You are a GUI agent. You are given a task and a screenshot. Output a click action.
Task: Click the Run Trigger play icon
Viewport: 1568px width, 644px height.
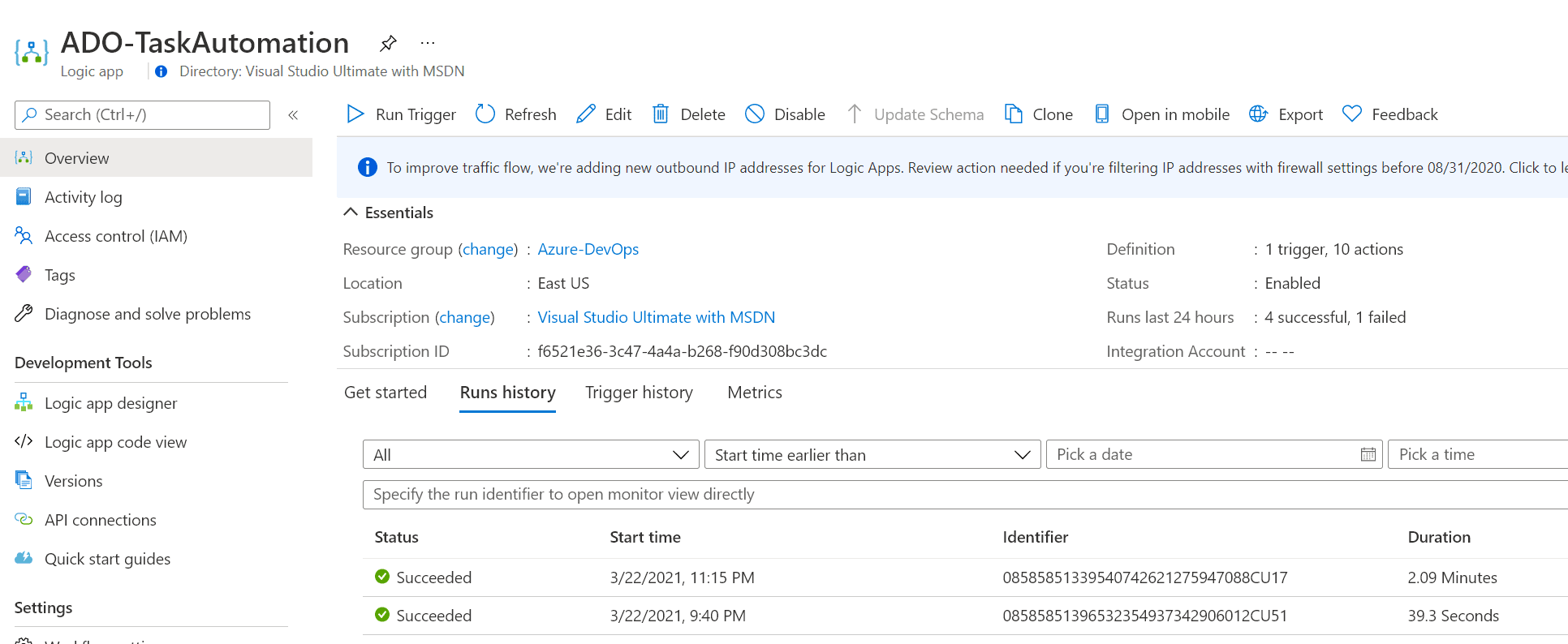(x=355, y=114)
